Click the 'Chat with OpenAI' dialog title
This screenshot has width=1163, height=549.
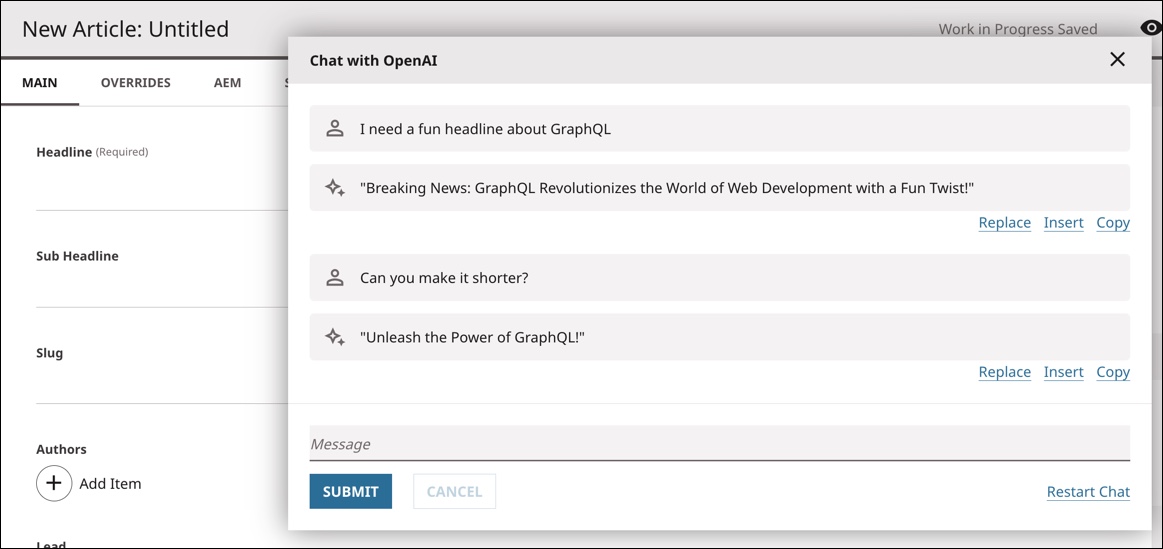click(373, 60)
